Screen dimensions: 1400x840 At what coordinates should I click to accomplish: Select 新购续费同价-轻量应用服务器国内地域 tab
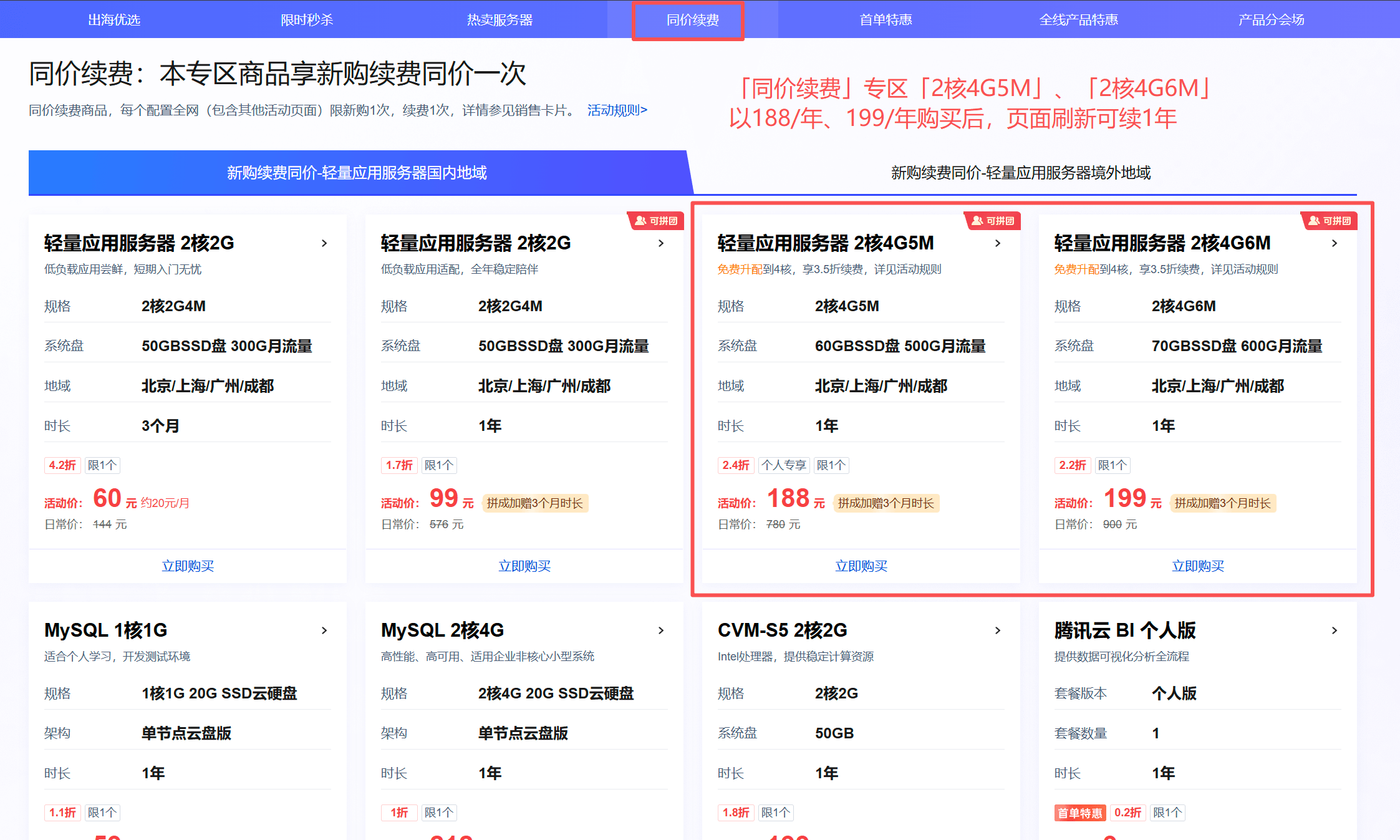click(357, 173)
